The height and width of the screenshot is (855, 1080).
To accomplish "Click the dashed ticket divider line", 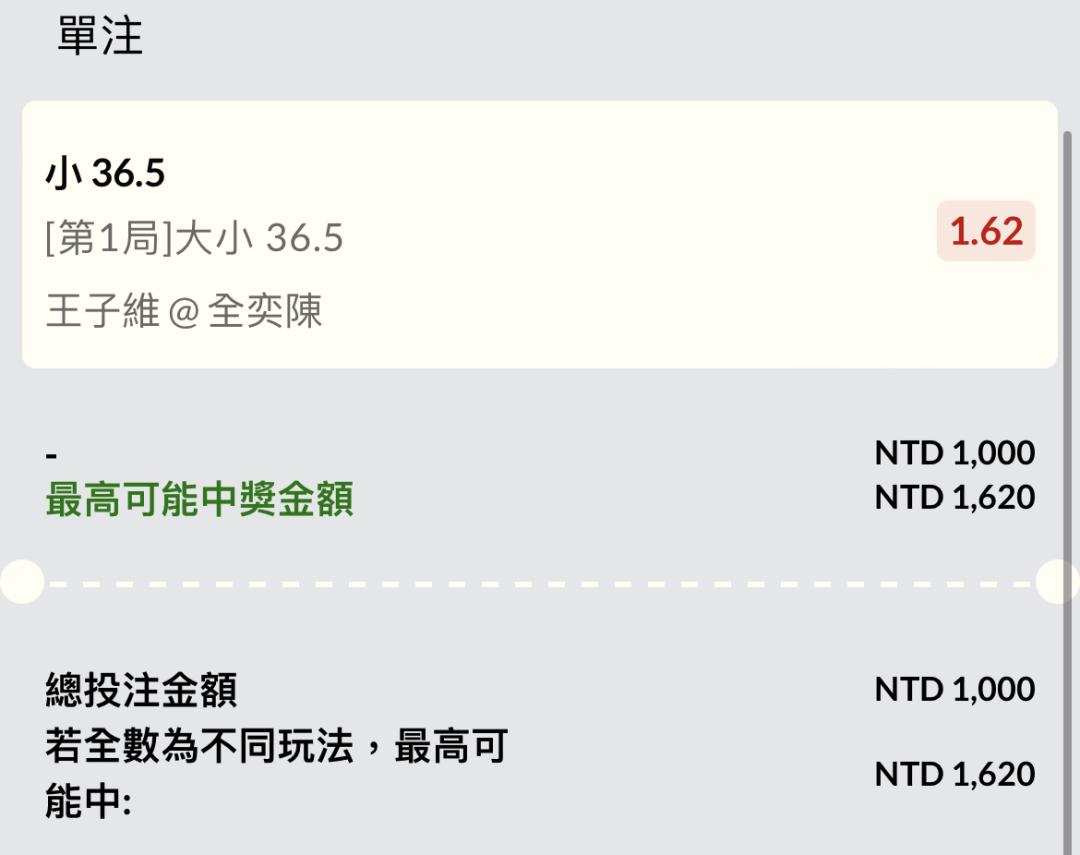I will click(x=540, y=584).
